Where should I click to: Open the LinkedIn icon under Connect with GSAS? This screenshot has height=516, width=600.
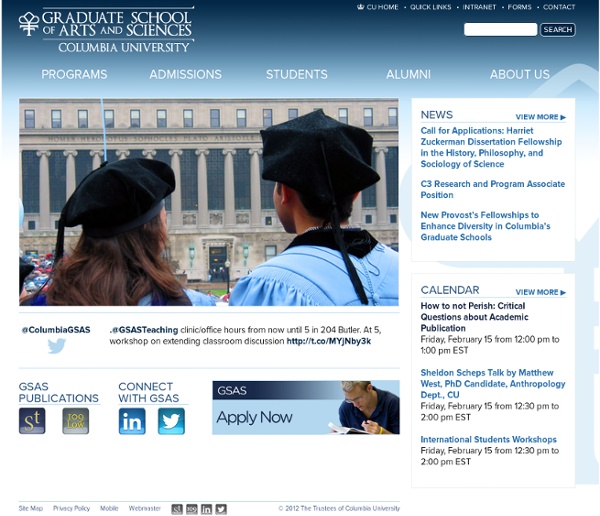coord(132,421)
